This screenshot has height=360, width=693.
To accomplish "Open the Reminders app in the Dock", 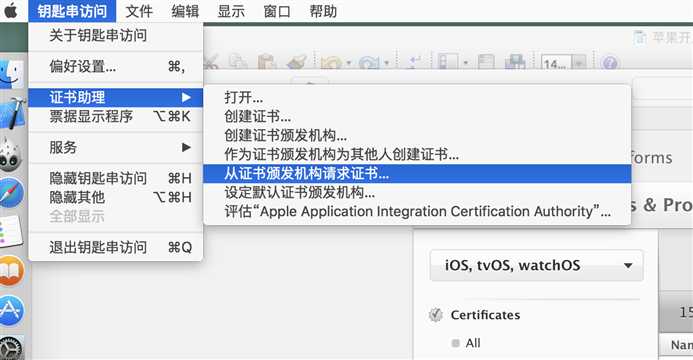I will pyautogui.click(x=10, y=232).
